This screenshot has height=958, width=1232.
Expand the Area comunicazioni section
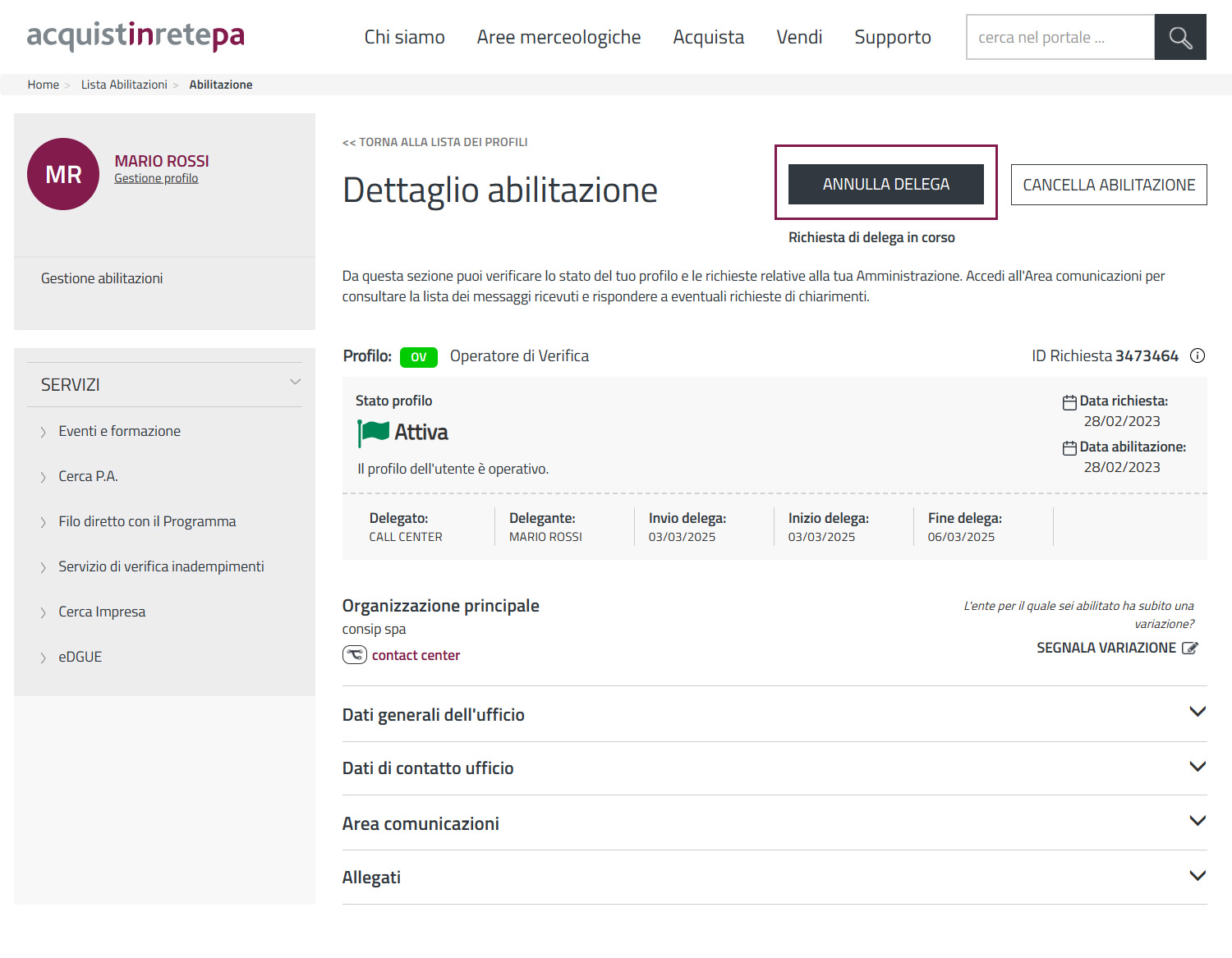[1198, 821]
